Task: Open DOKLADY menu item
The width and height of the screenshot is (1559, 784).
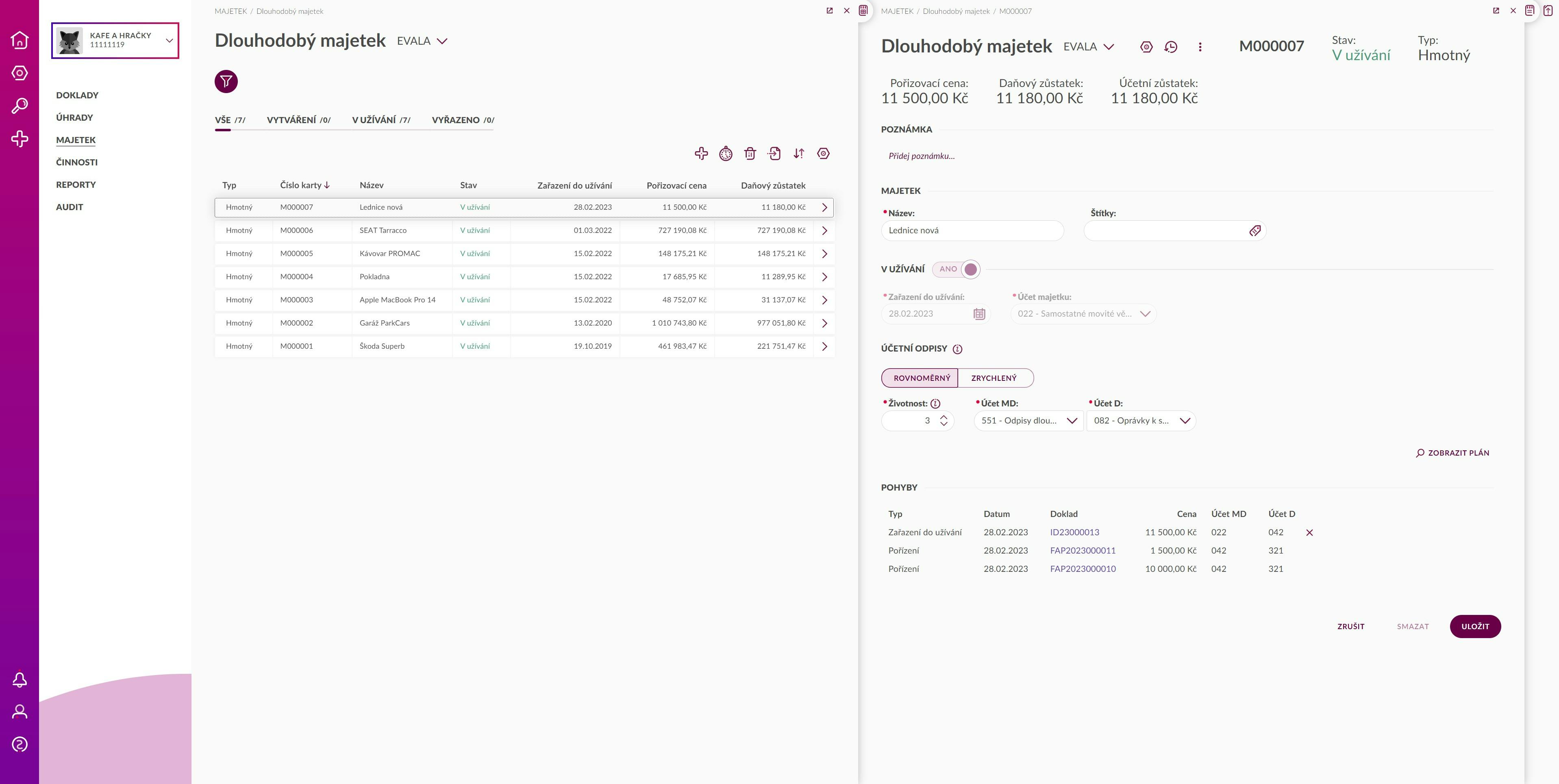Action: [x=77, y=96]
